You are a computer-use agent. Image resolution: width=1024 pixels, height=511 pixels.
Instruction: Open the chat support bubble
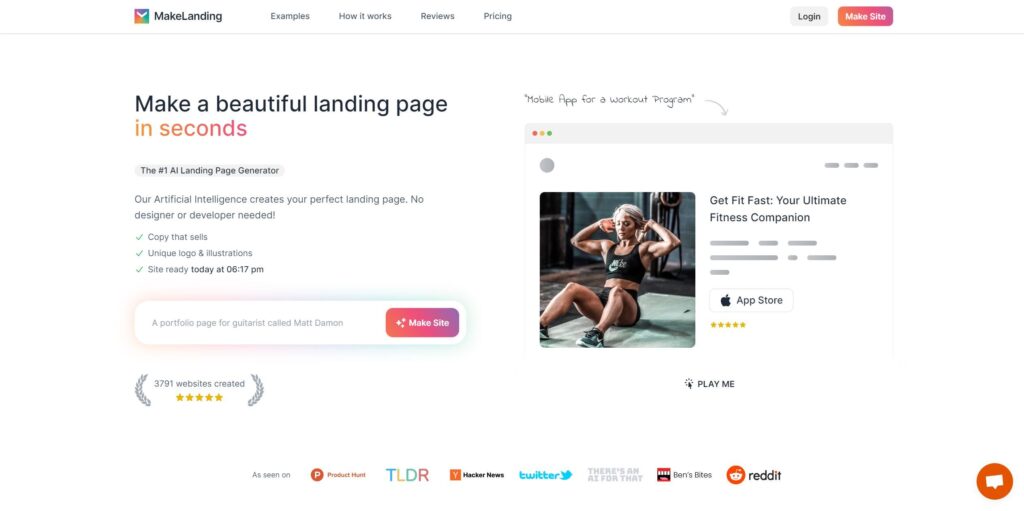[994, 482]
